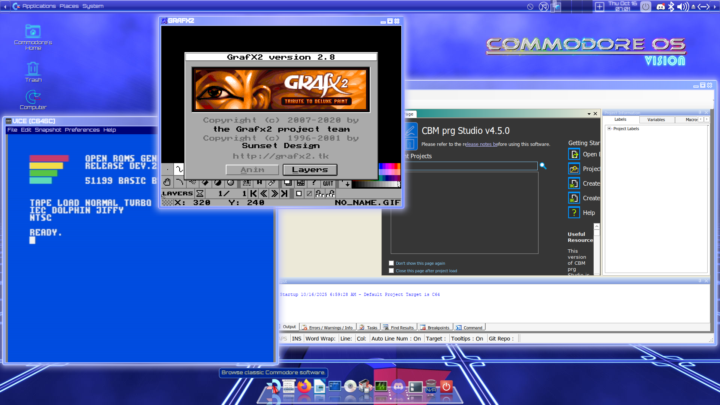This screenshot has height=405, width=720.
Task: Select the Find Results tab
Action: point(399,327)
